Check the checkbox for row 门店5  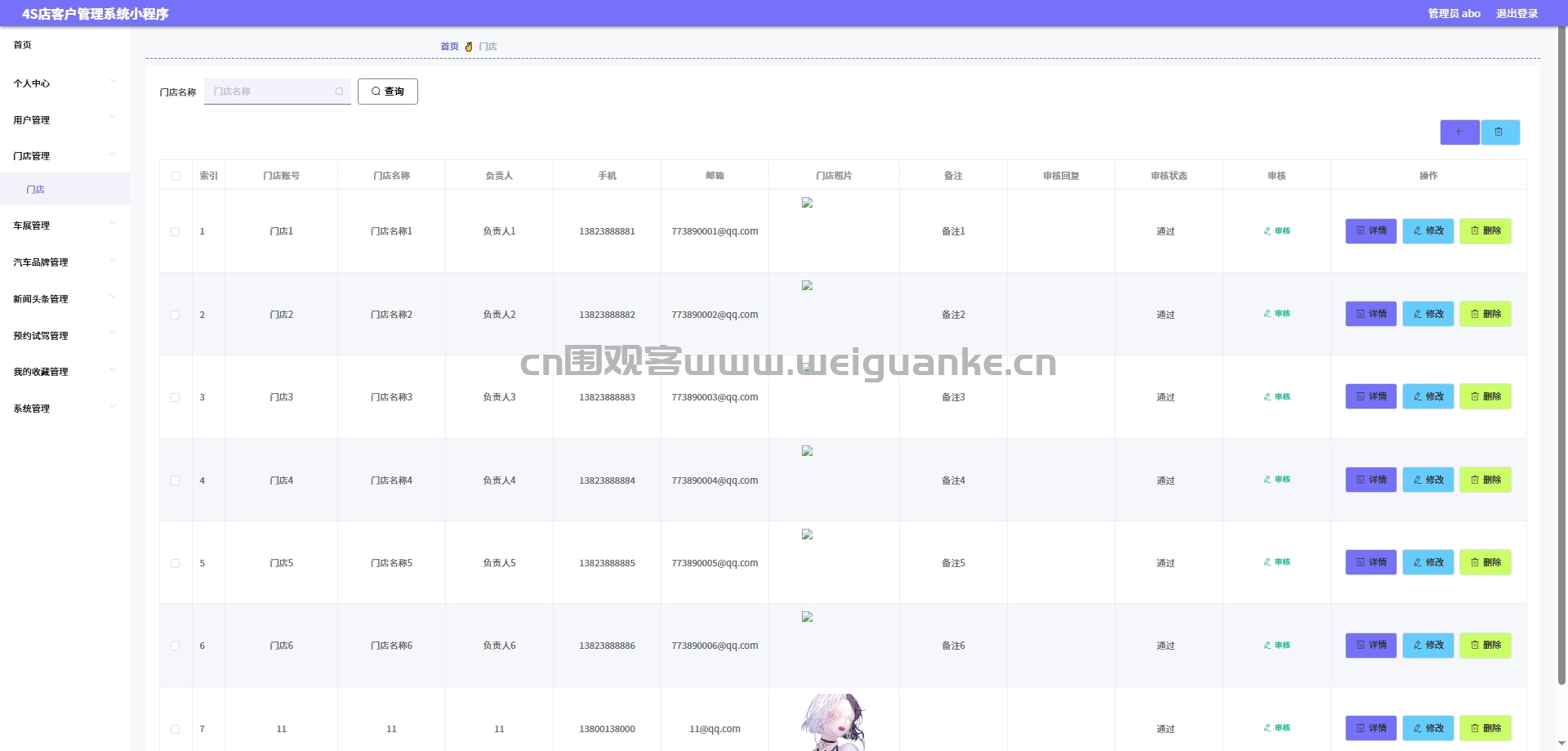176,563
